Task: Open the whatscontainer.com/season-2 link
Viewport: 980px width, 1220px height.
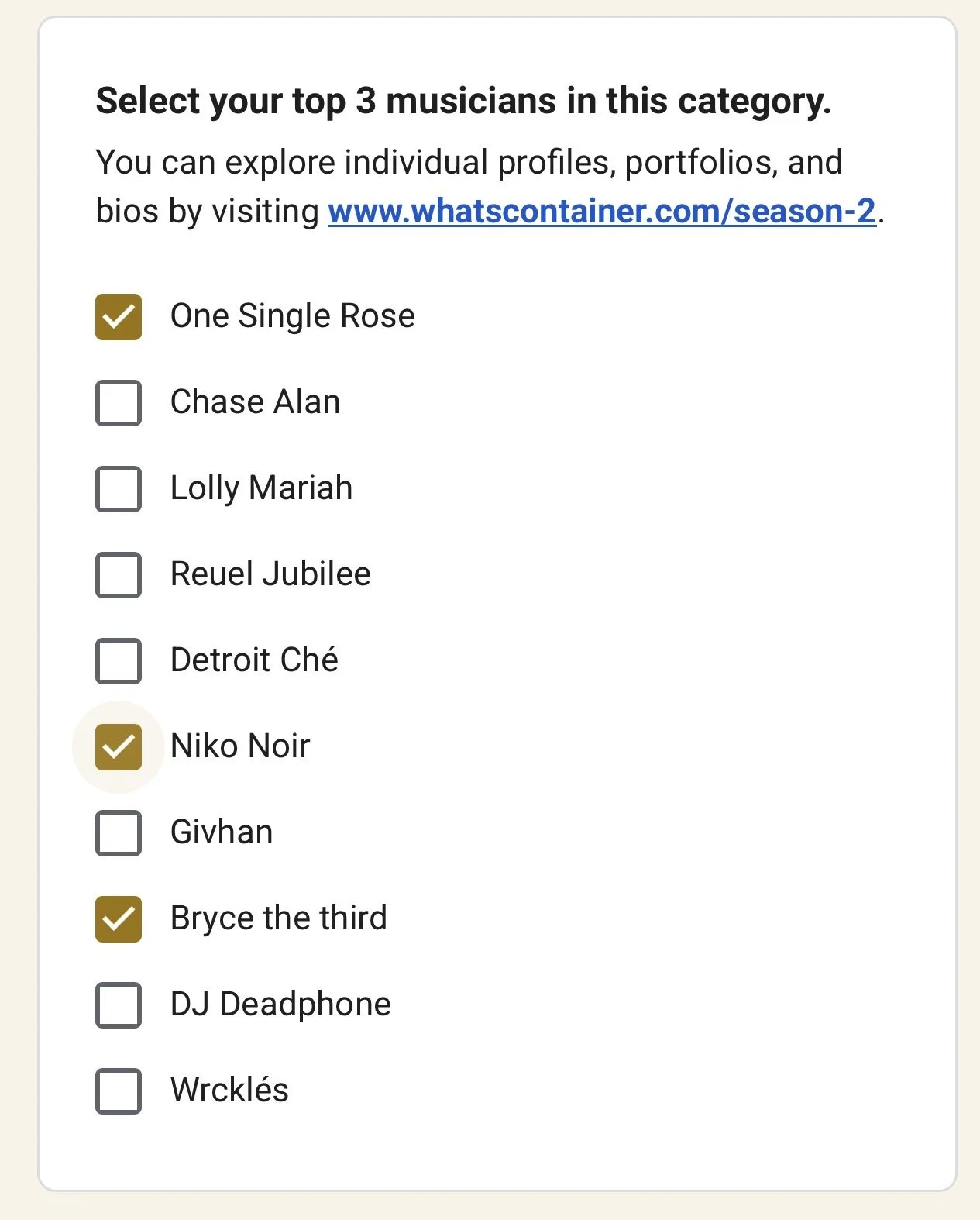Action: coord(601,211)
